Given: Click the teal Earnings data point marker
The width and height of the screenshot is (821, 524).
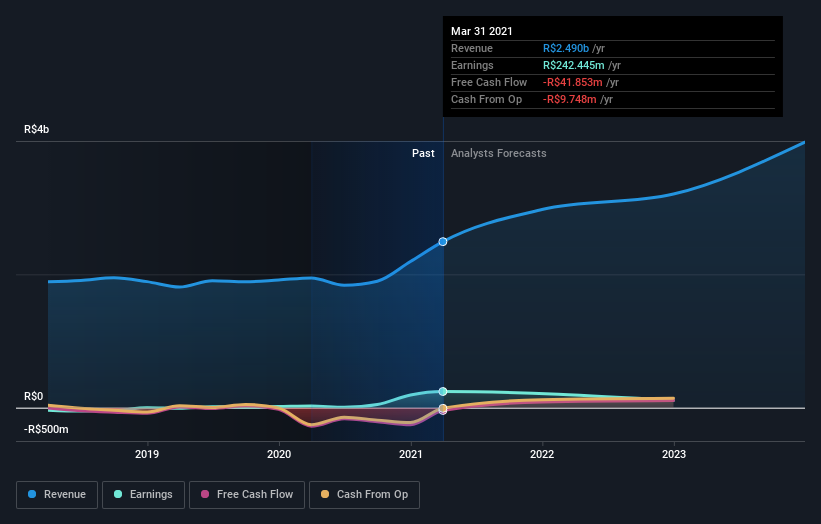Looking at the screenshot, I should [443, 391].
